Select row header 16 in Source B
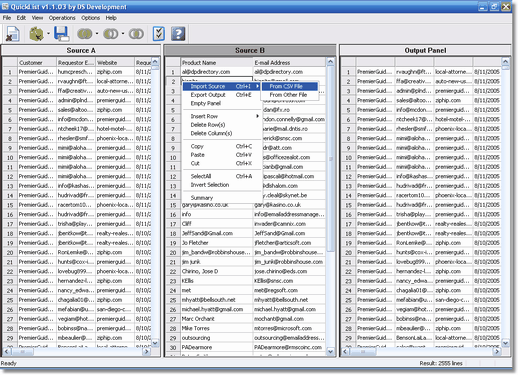 173,214
